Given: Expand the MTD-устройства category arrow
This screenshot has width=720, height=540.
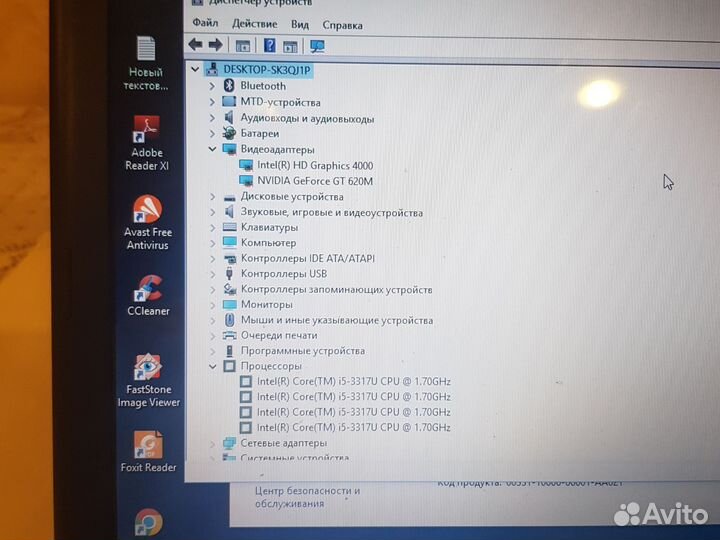Looking at the screenshot, I should point(212,102).
